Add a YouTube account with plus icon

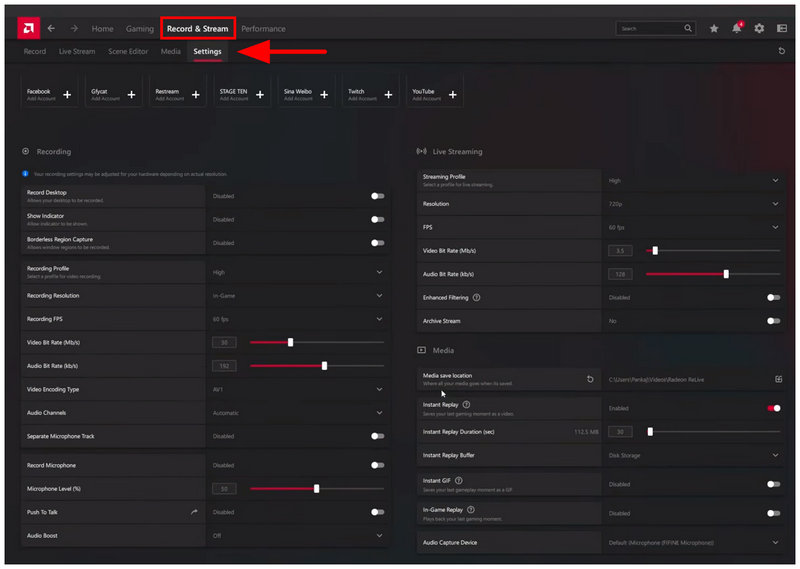click(x=453, y=94)
